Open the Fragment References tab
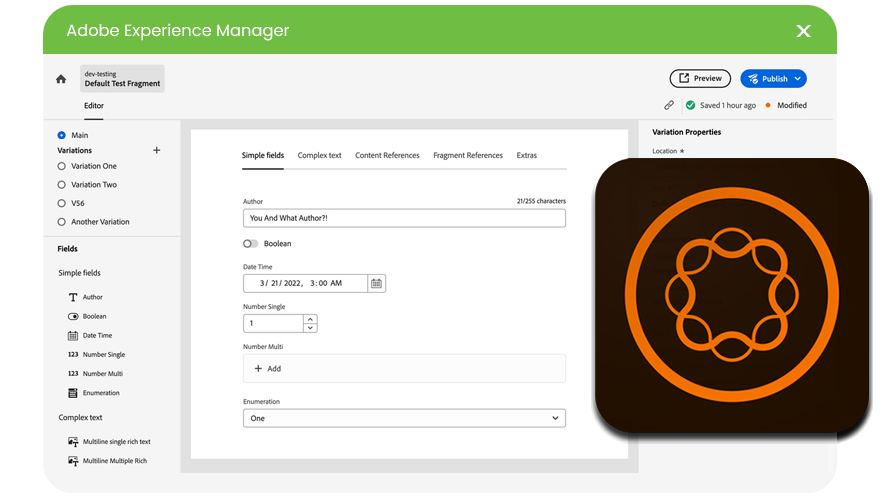Image resolution: width=887 pixels, height=500 pixels. point(467,156)
